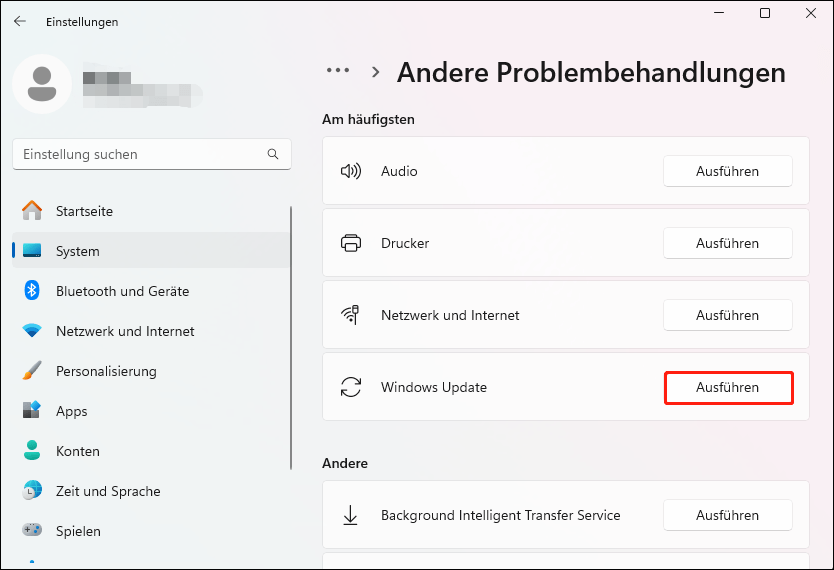Click the Drucker row label
This screenshot has height=570, width=834.
[405, 243]
